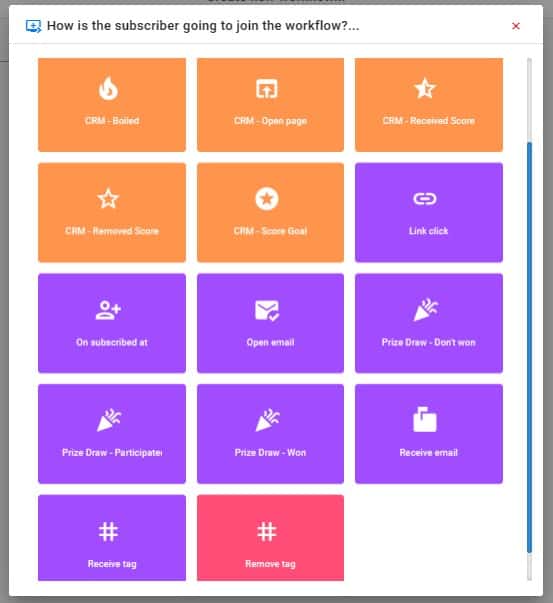Select the On subscribed at person-plus icon
This screenshot has width=553, height=603.
click(x=108, y=310)
